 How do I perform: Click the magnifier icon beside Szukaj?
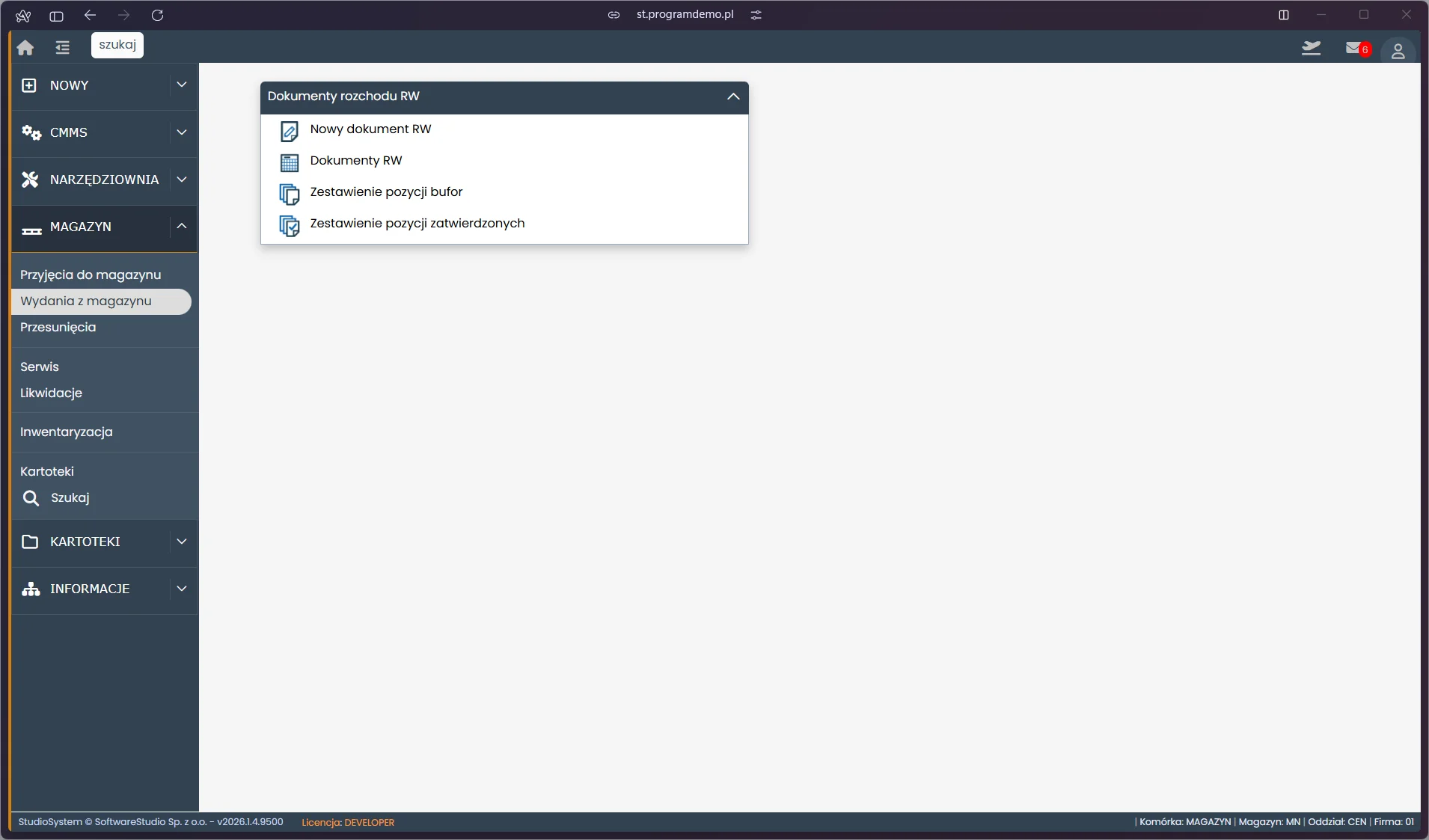[31, 498]
